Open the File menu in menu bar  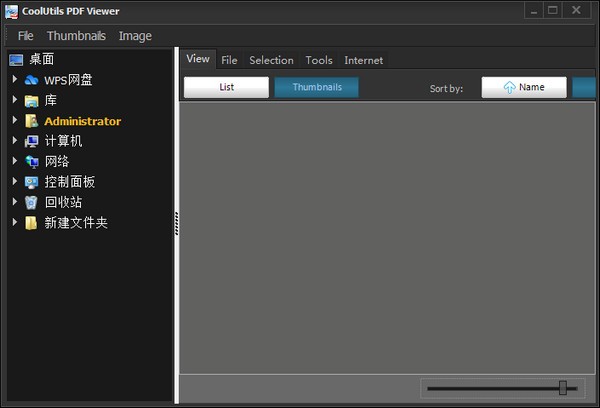[26, 36]
